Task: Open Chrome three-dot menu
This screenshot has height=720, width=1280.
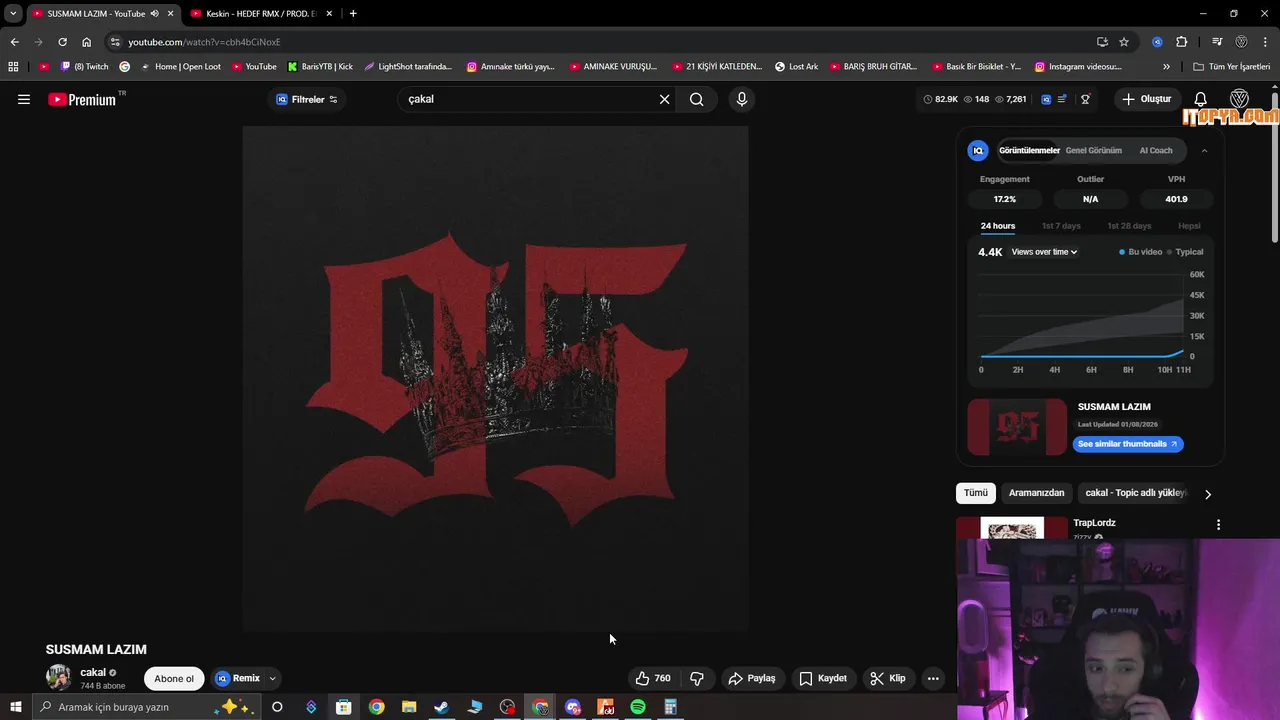Action: click(x=1266, y=42)
